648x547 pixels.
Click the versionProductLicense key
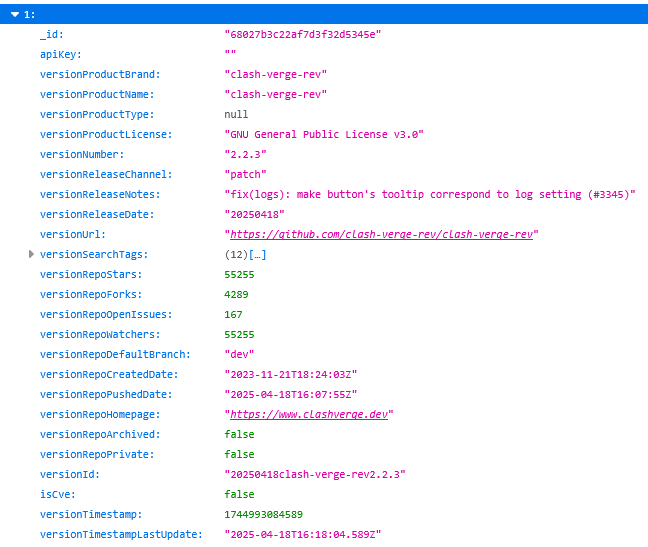point(106,134)
